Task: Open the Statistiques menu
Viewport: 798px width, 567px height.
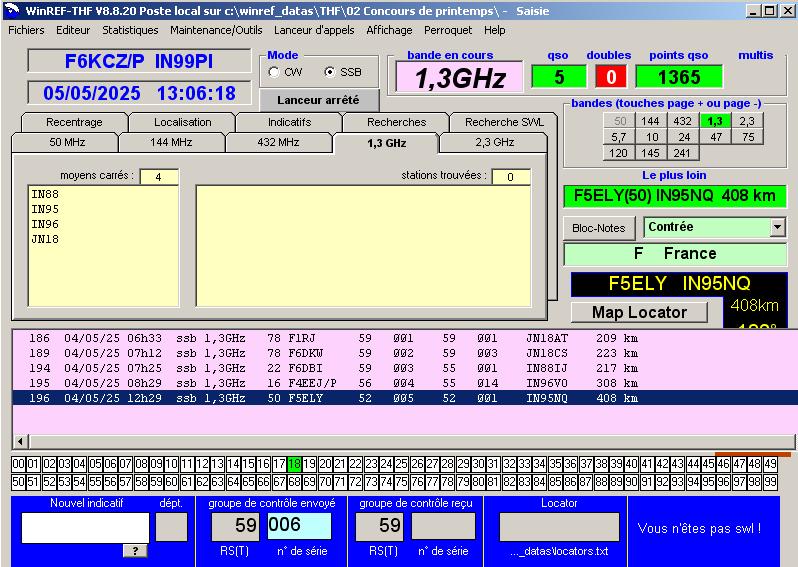Action: click(x=130, y=30)
